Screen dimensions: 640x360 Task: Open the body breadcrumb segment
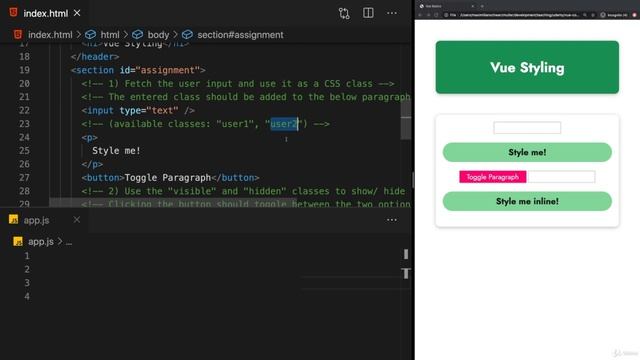point(158,35)
